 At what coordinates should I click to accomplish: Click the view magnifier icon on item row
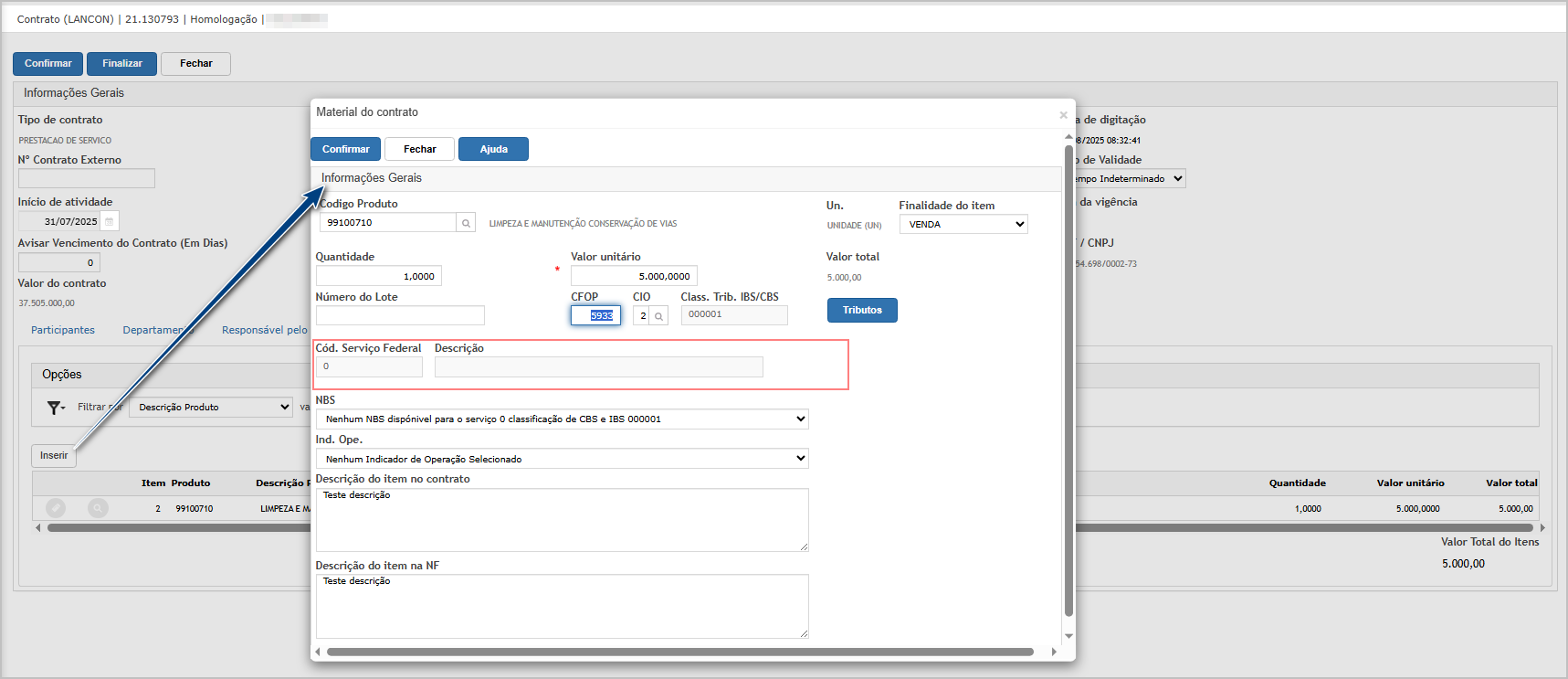pos(98,508)
